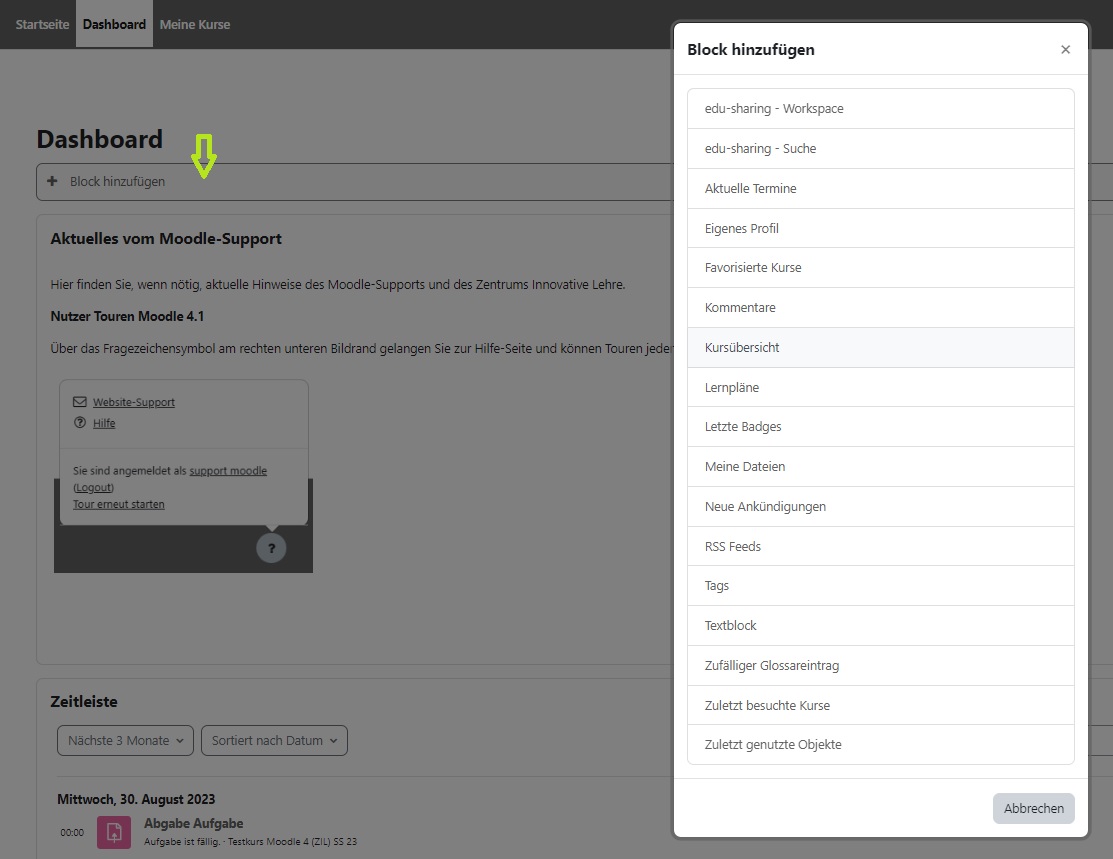Open the Meine Kurse tab
Viewport: 1113px width, 859px height.
(195, 24)
